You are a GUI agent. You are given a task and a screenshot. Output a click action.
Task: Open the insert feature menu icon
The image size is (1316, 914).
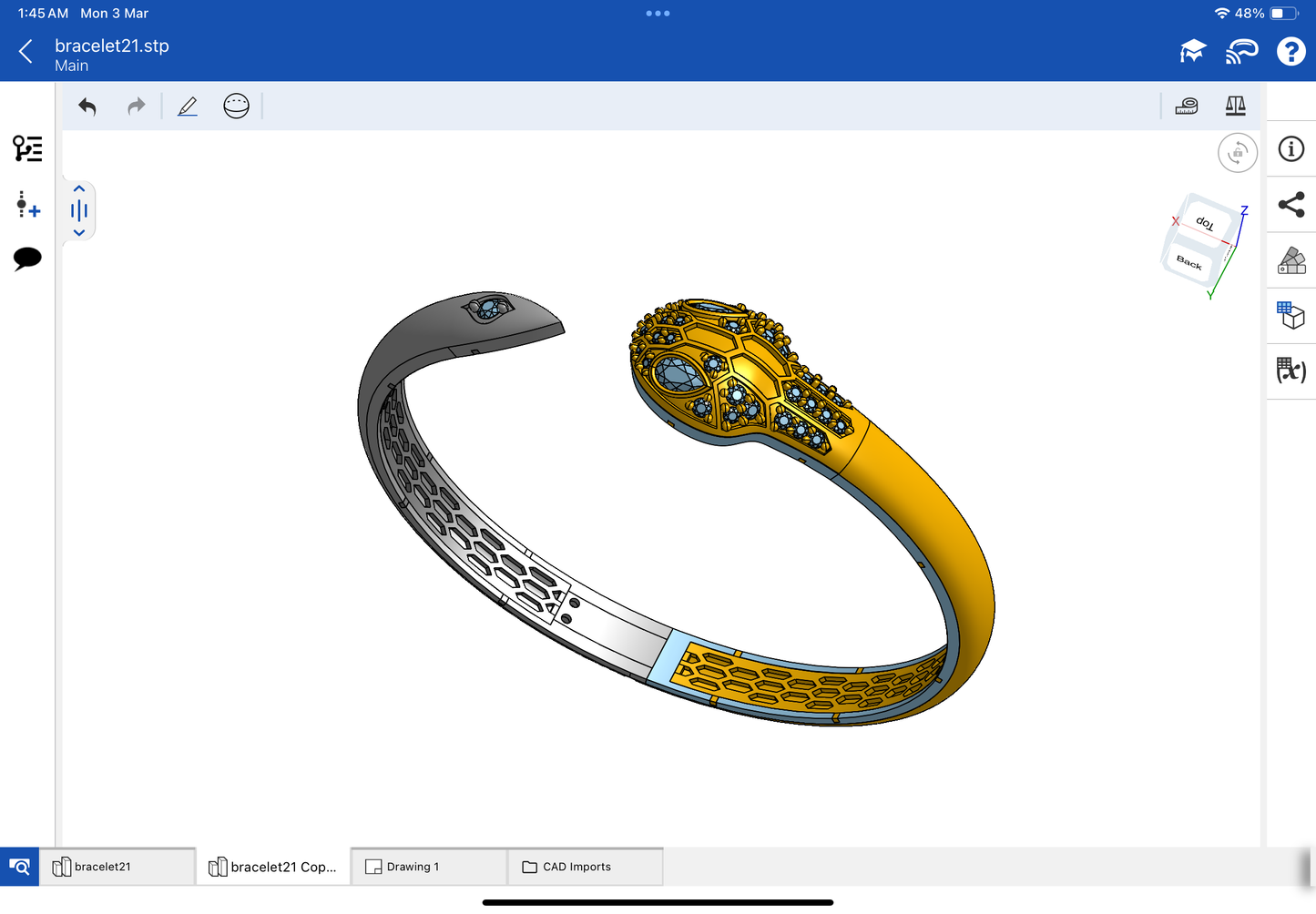pos(27,205)
